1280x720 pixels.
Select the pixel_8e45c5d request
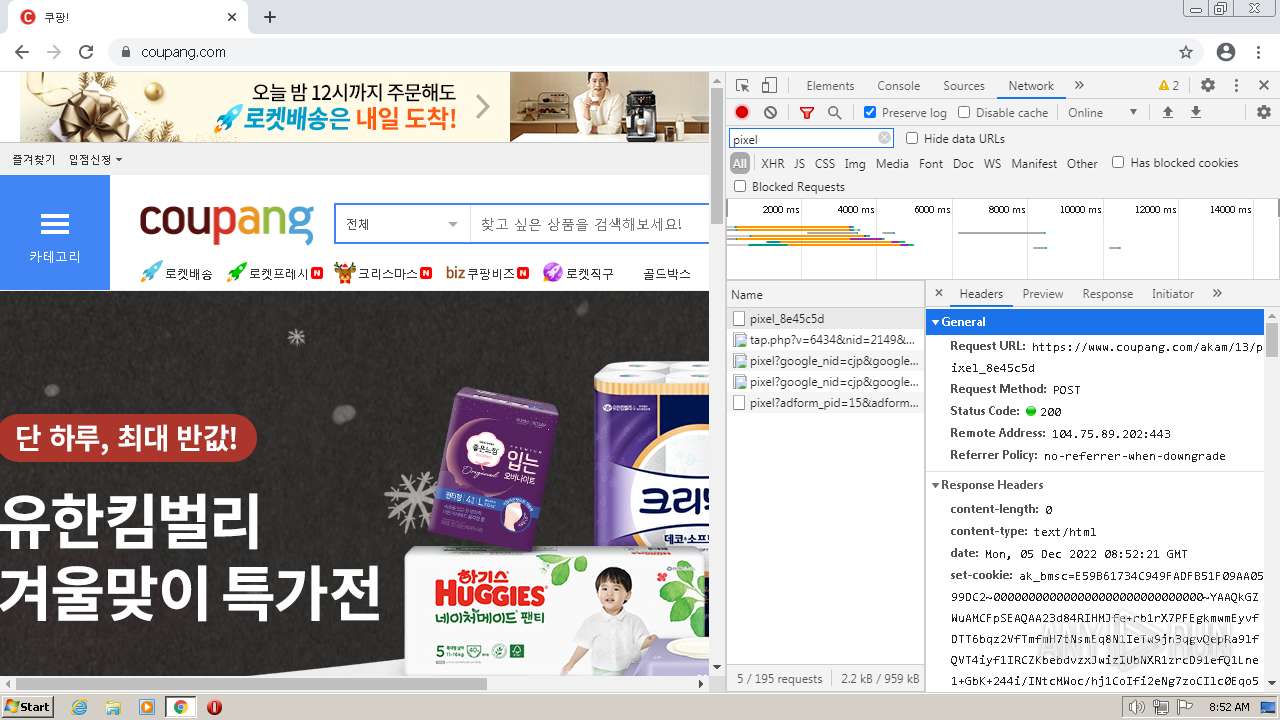825,319
